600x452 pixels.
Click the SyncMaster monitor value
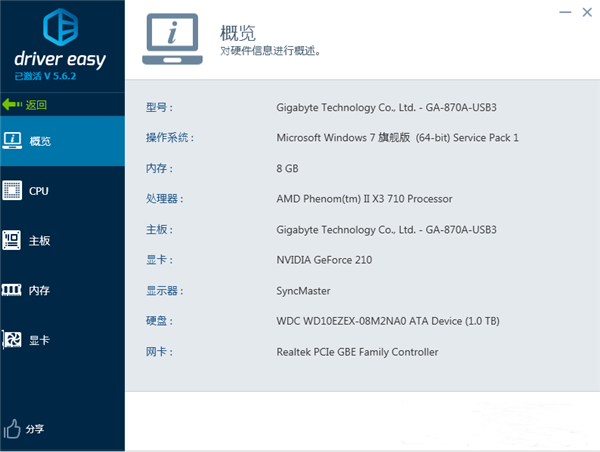(x=303, y=291)
